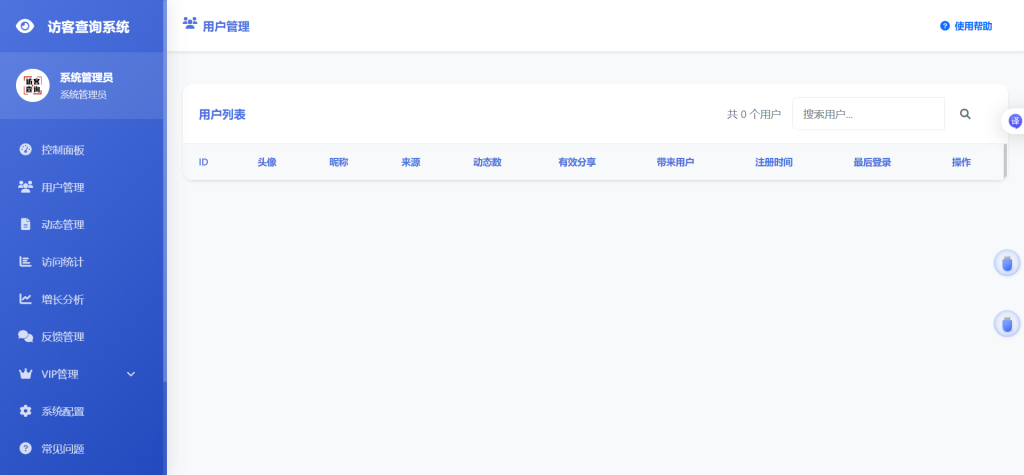Viewport: 1024px width, 475px height.
Task: Click the 来源 column header
Action: 411,162
